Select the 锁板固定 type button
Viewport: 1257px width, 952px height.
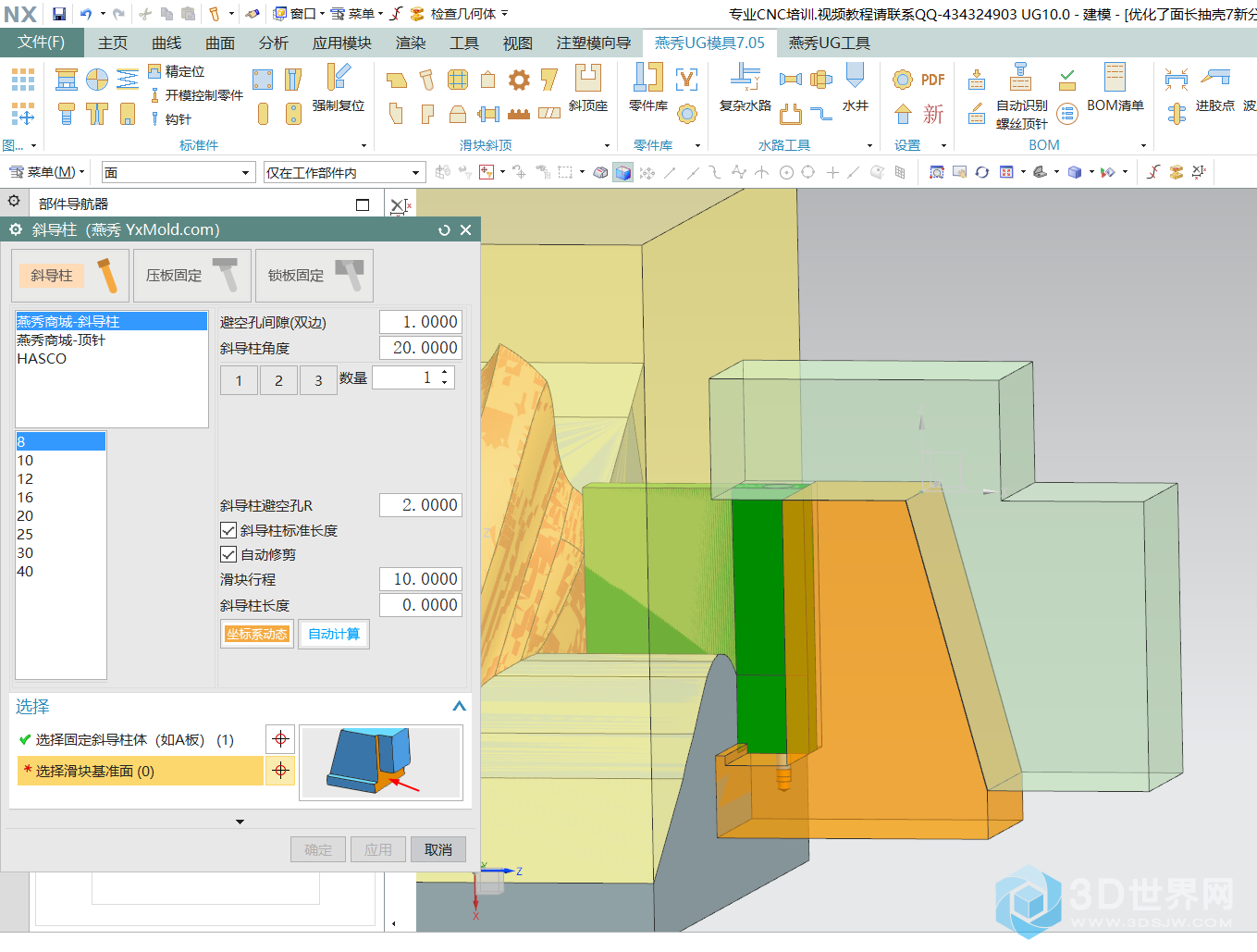[314, 276]
